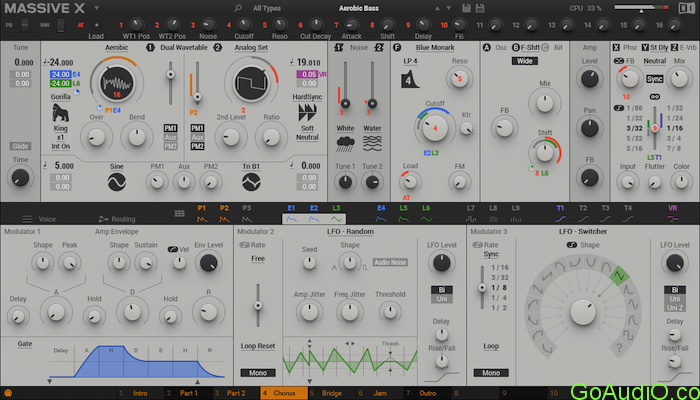Click the Intro section button
This screenshot has width=700, height=400.
pyautogui.click(x=140, y=393)
